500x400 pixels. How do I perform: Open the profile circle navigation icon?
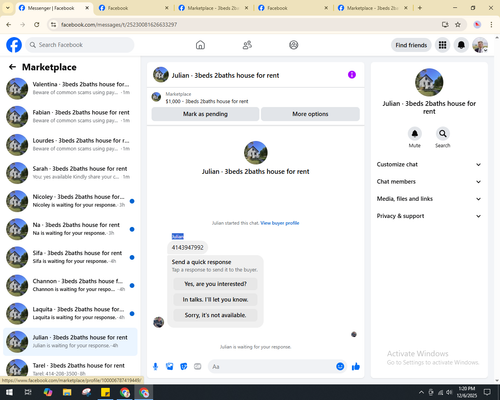pos(294,45)
